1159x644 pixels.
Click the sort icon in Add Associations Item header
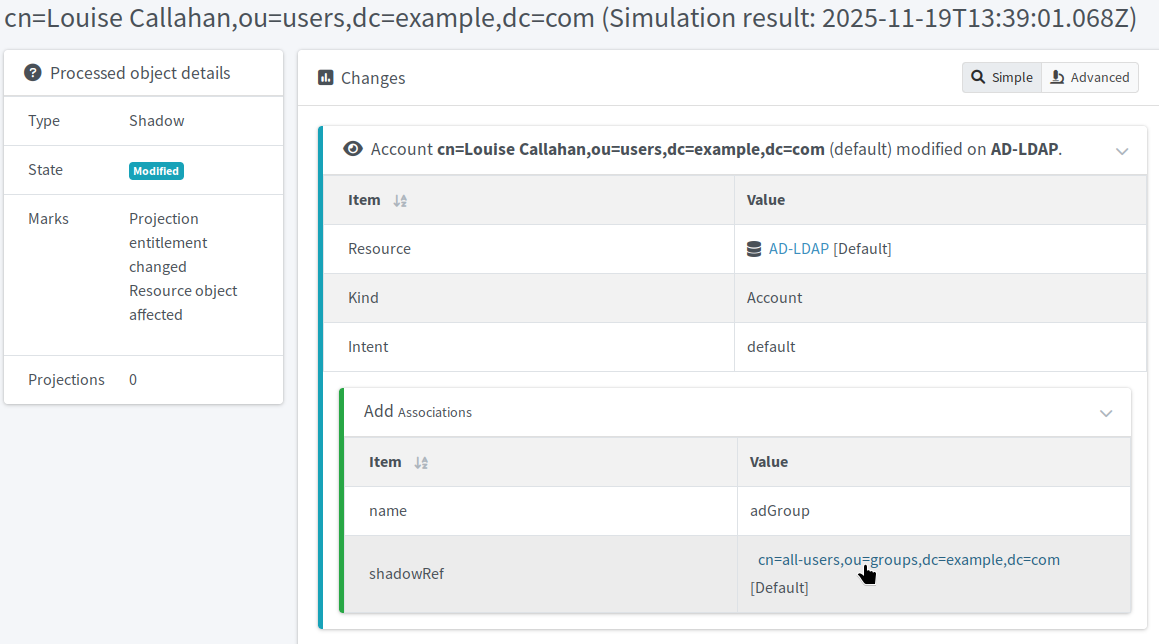420,462
